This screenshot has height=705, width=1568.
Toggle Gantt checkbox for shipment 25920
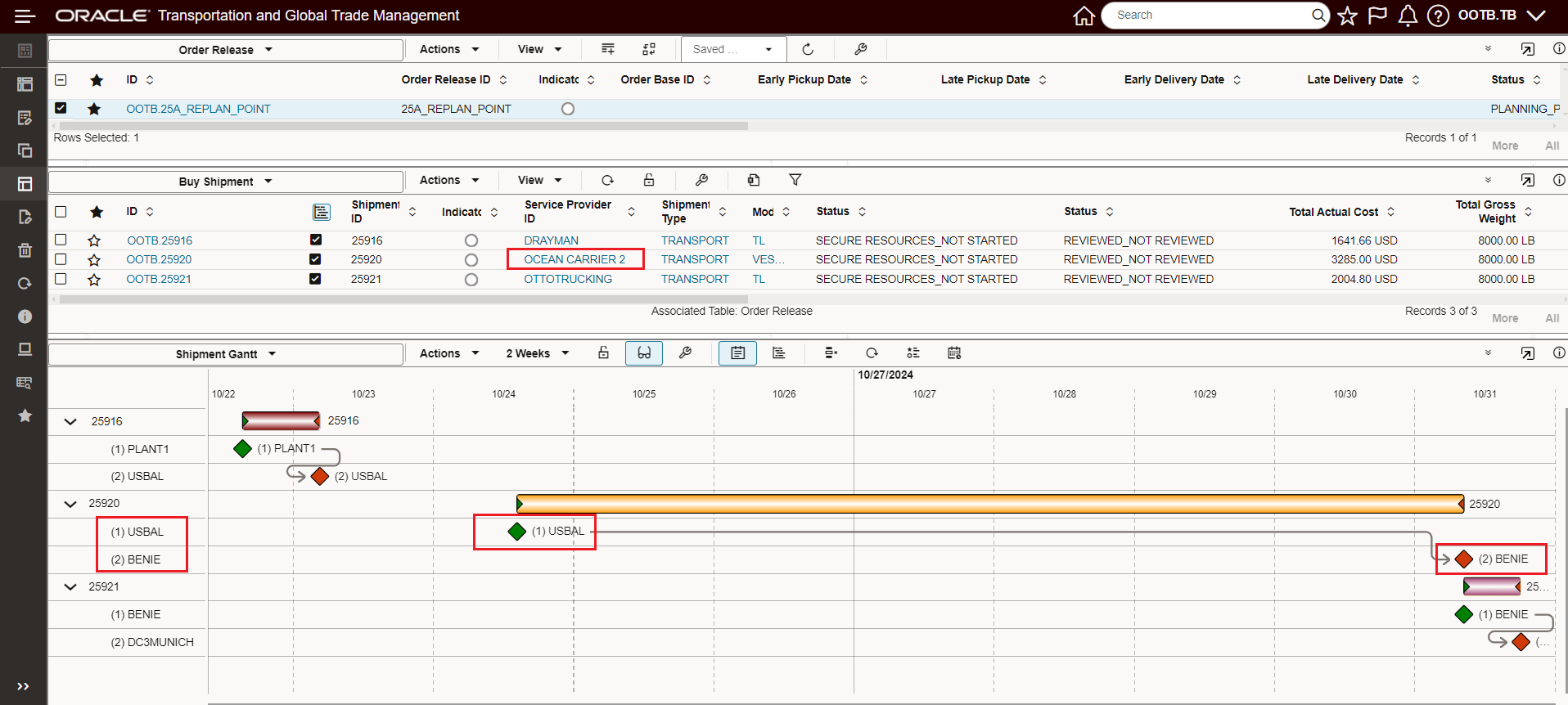[x=315, y=259]
